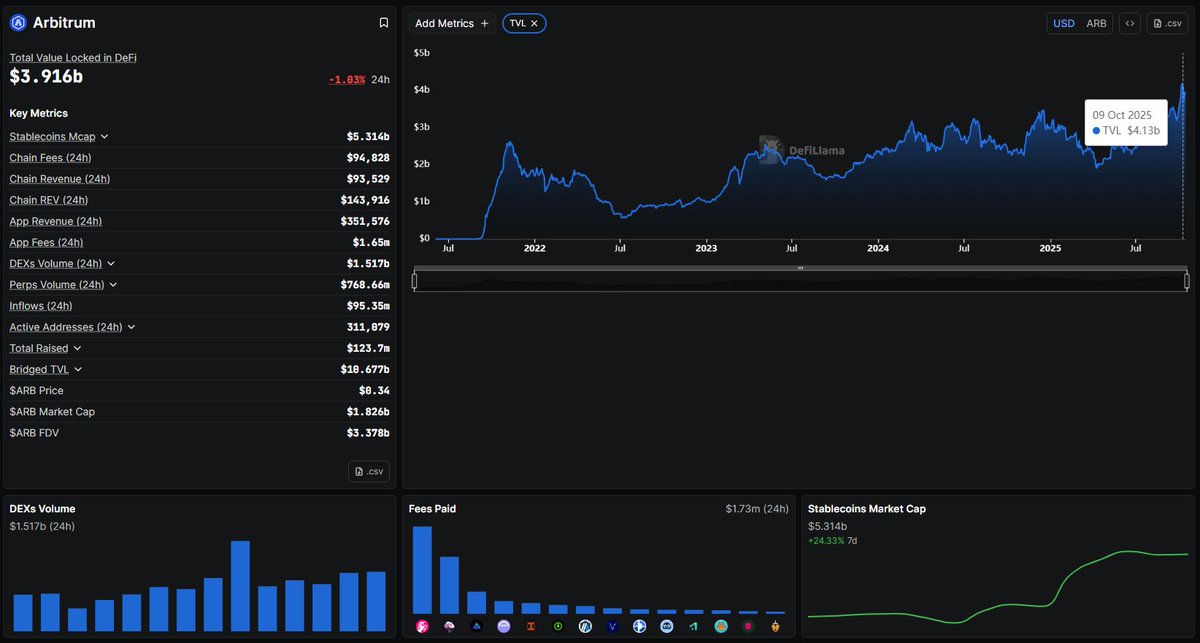
Task: Remove the TVL metric chip
Action: point(535,23)
